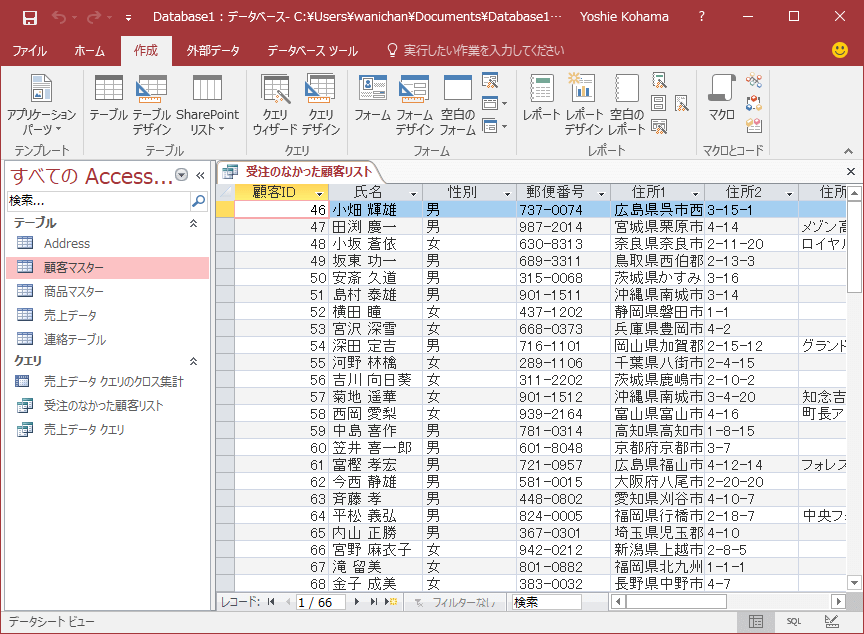Create a Blank Report
This screenshot has height=634, width=864.
pos(627,105)
